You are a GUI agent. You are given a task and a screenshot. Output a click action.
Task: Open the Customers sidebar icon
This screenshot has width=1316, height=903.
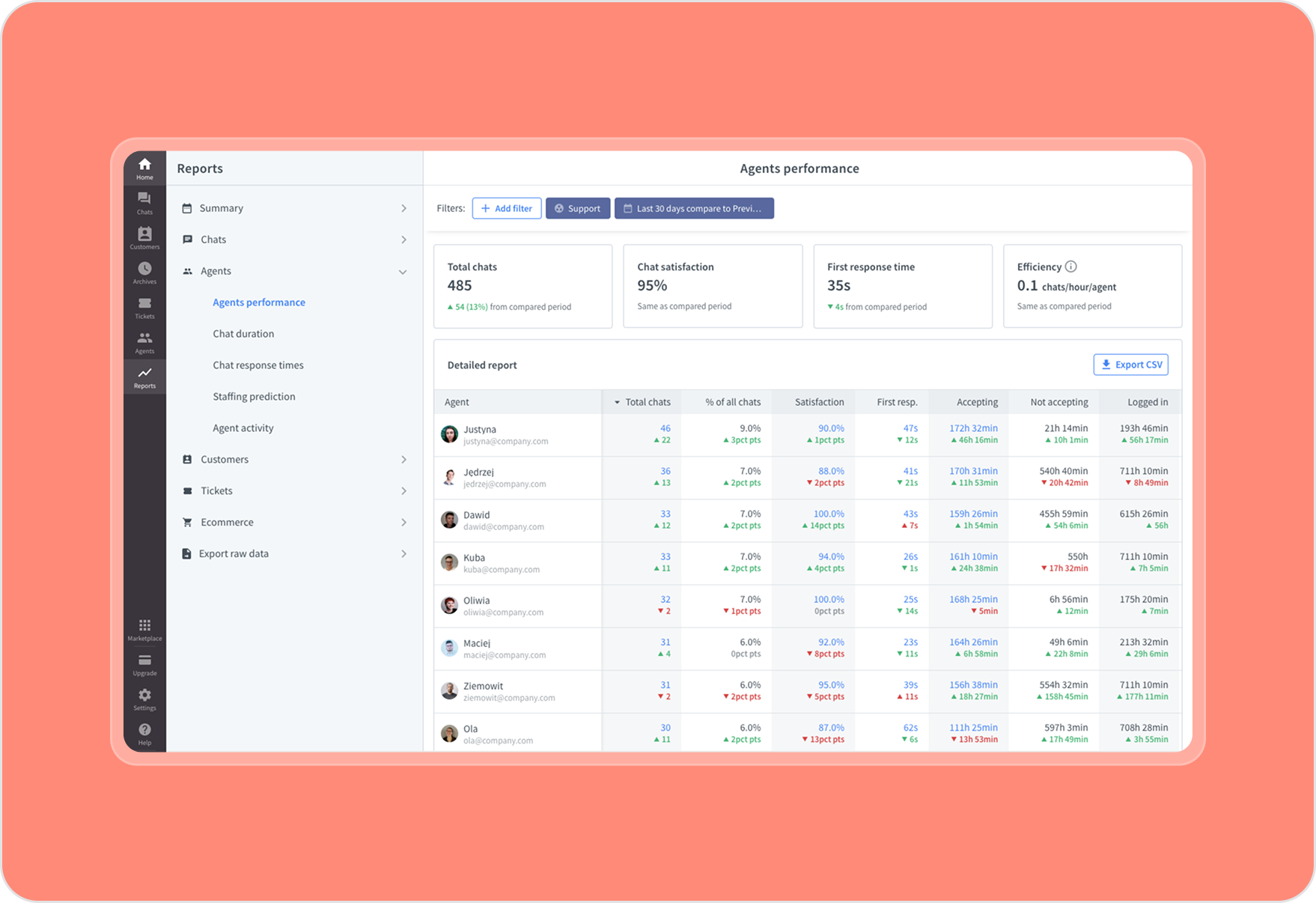[144, 237]
